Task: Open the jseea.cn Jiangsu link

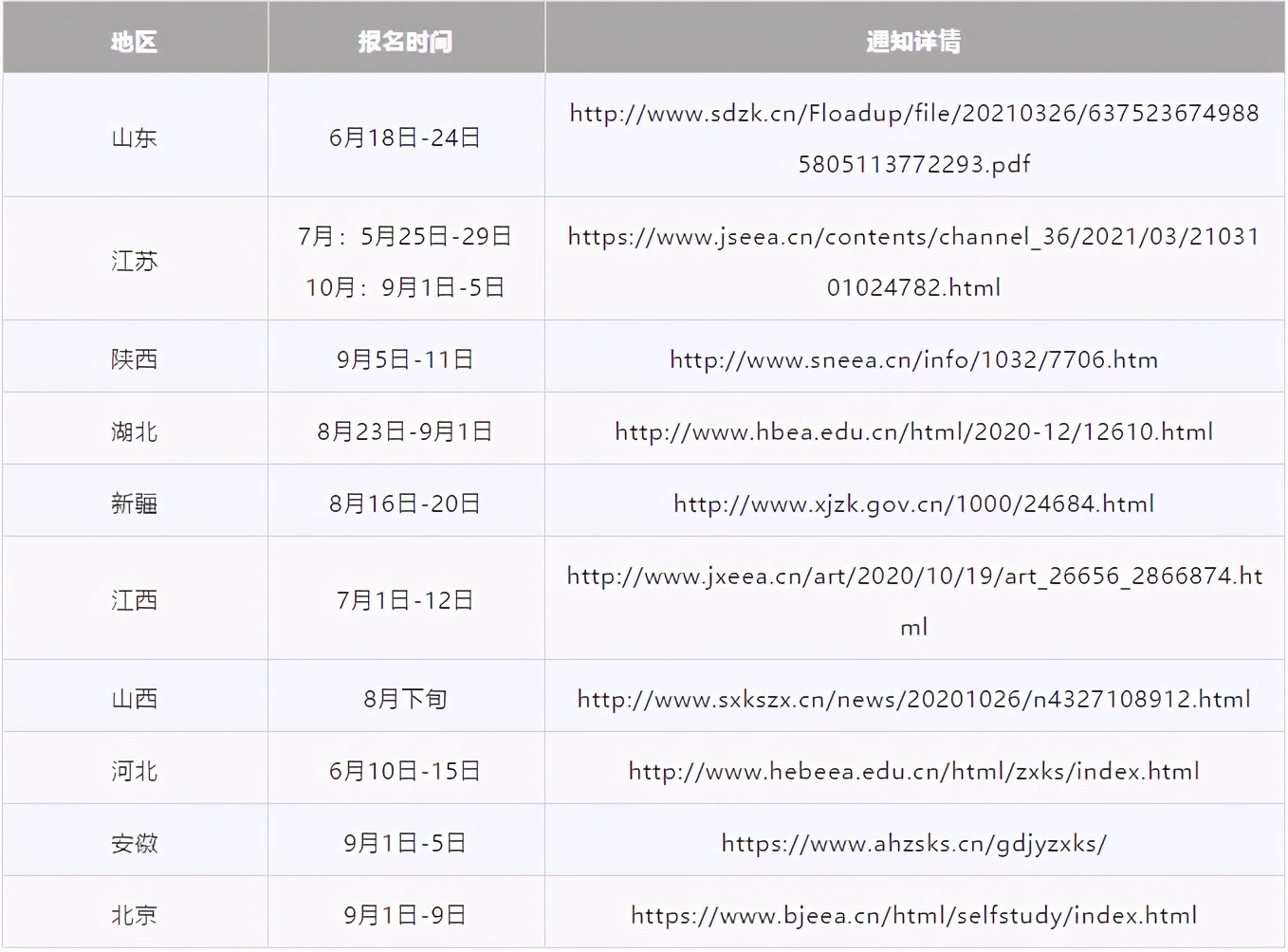Action: pos(913,262)
